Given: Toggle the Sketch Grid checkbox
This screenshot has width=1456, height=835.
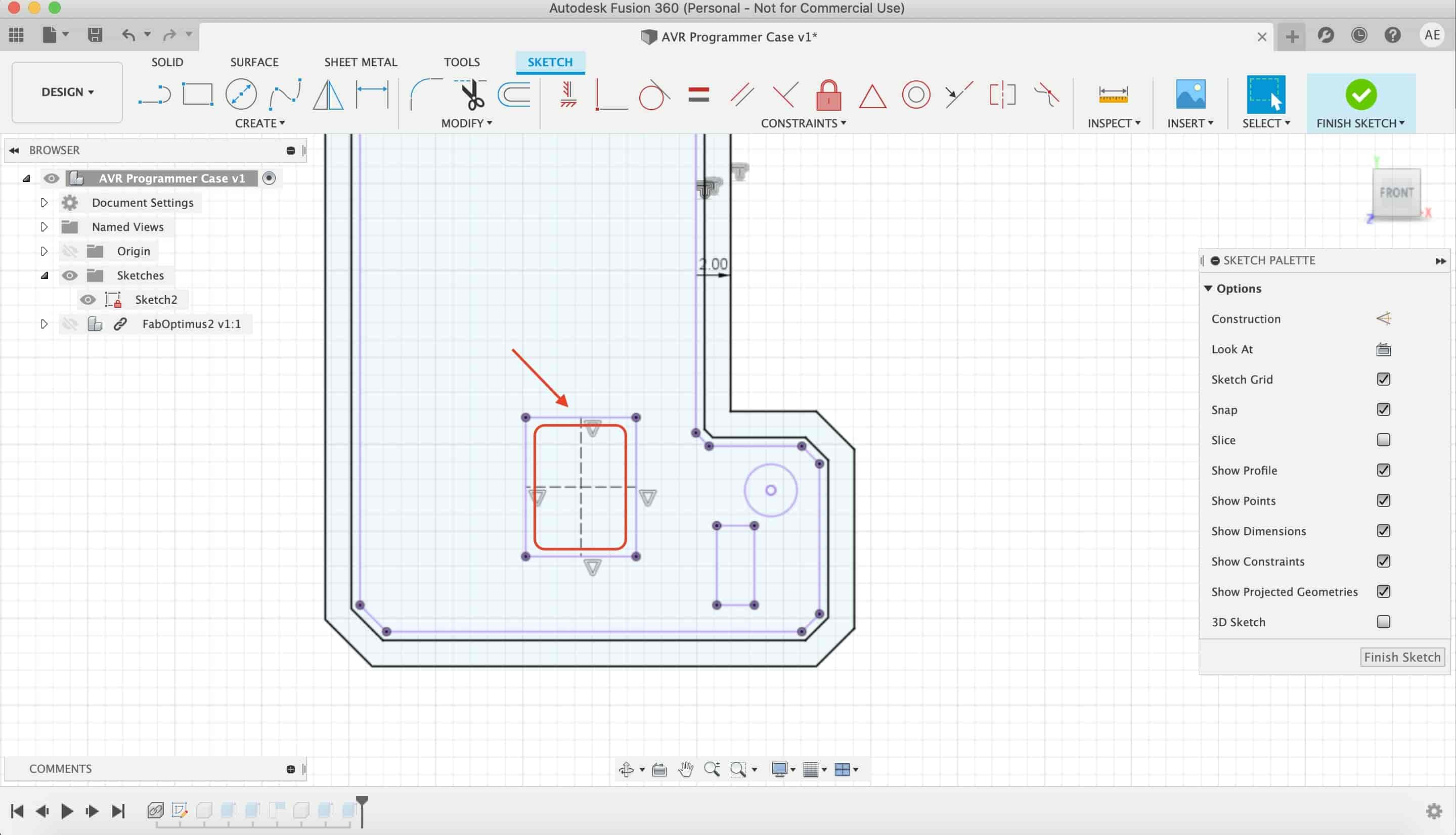Looking at the screenshot, I should point(1383,379).
